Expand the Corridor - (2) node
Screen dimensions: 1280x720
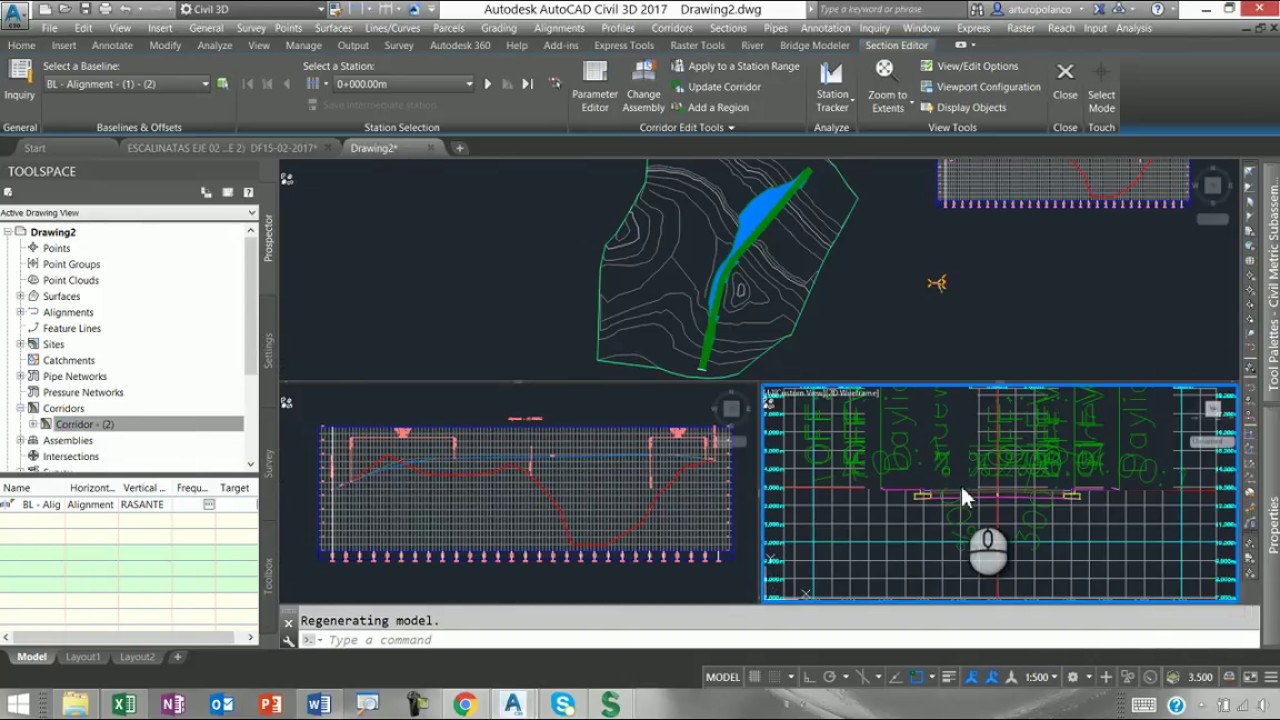[x=33, y=424]
